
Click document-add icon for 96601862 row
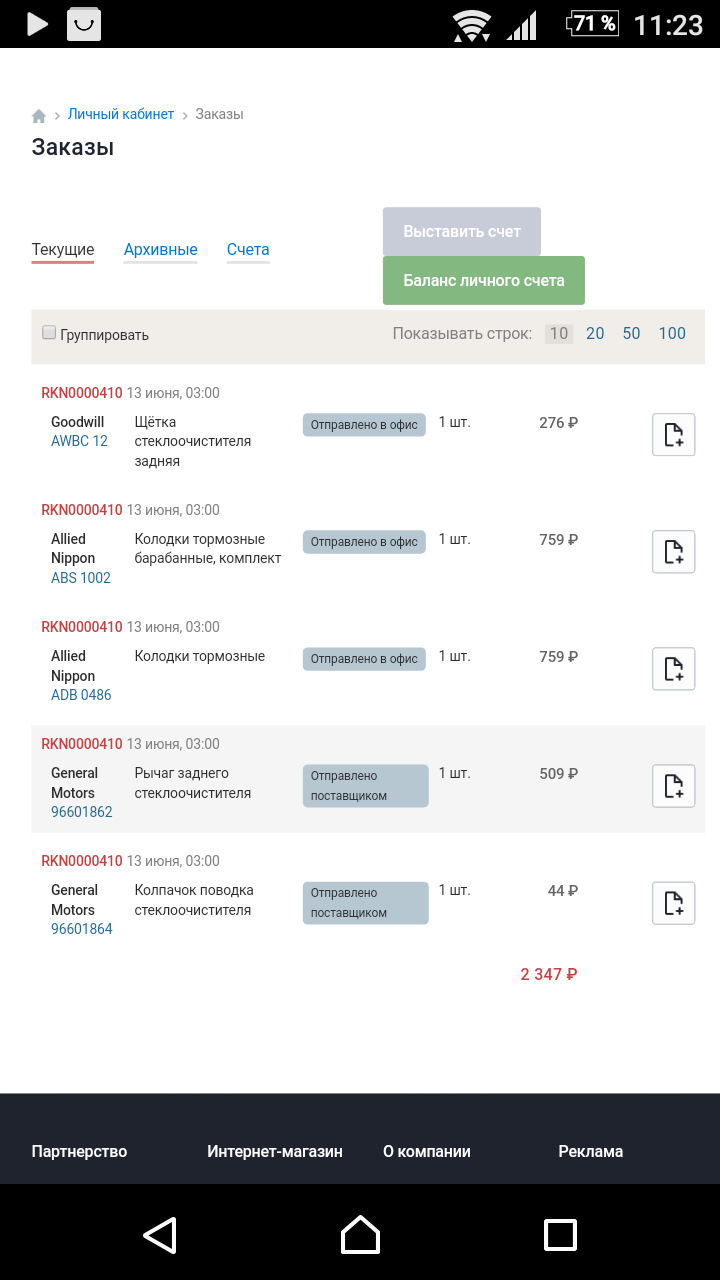point(674,785)
